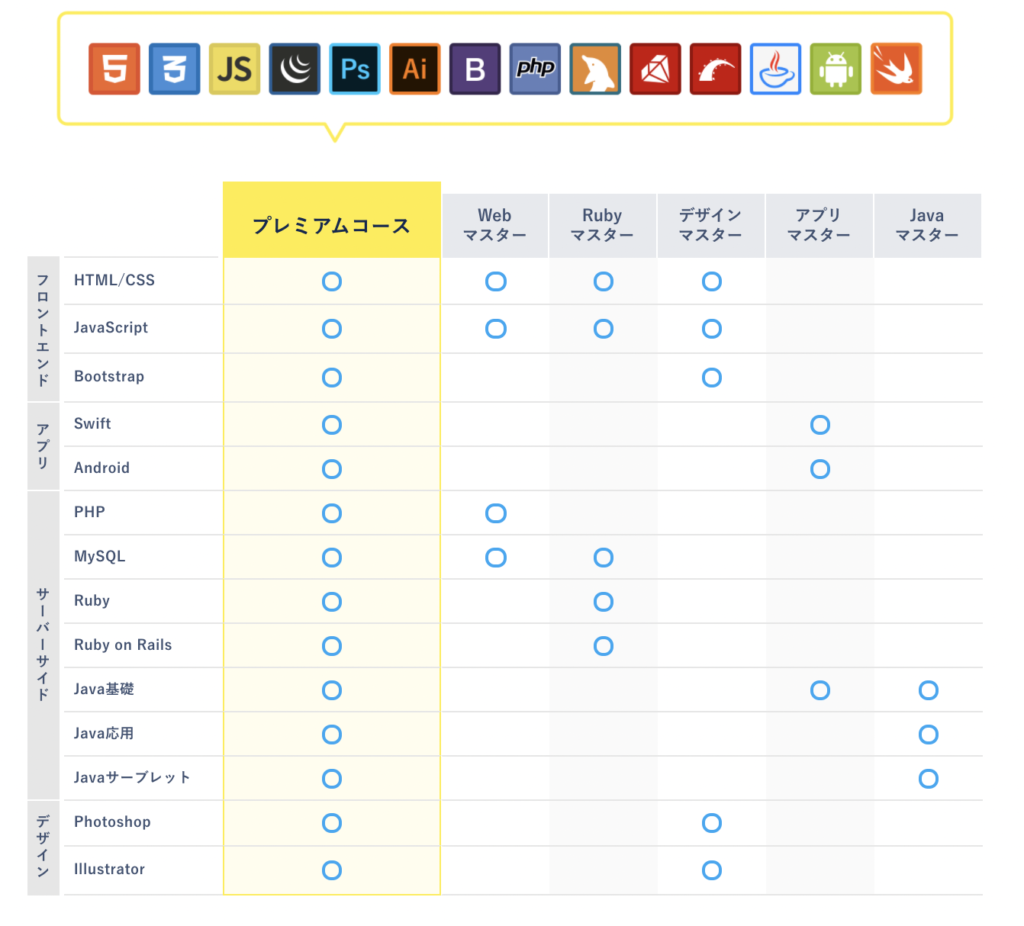Select the yellow JS JavaScript icon
The width and height of the screenshot is (1024, 926).
point(234,69)
